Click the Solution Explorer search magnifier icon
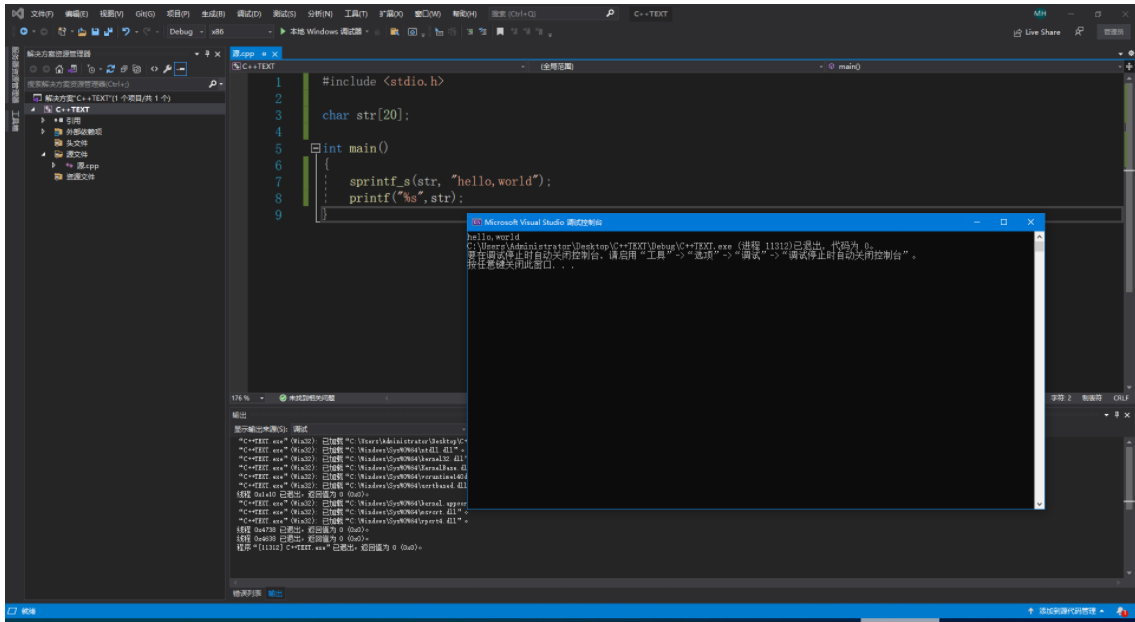Screen dimensions: 1135x622 tap(213, 84)
